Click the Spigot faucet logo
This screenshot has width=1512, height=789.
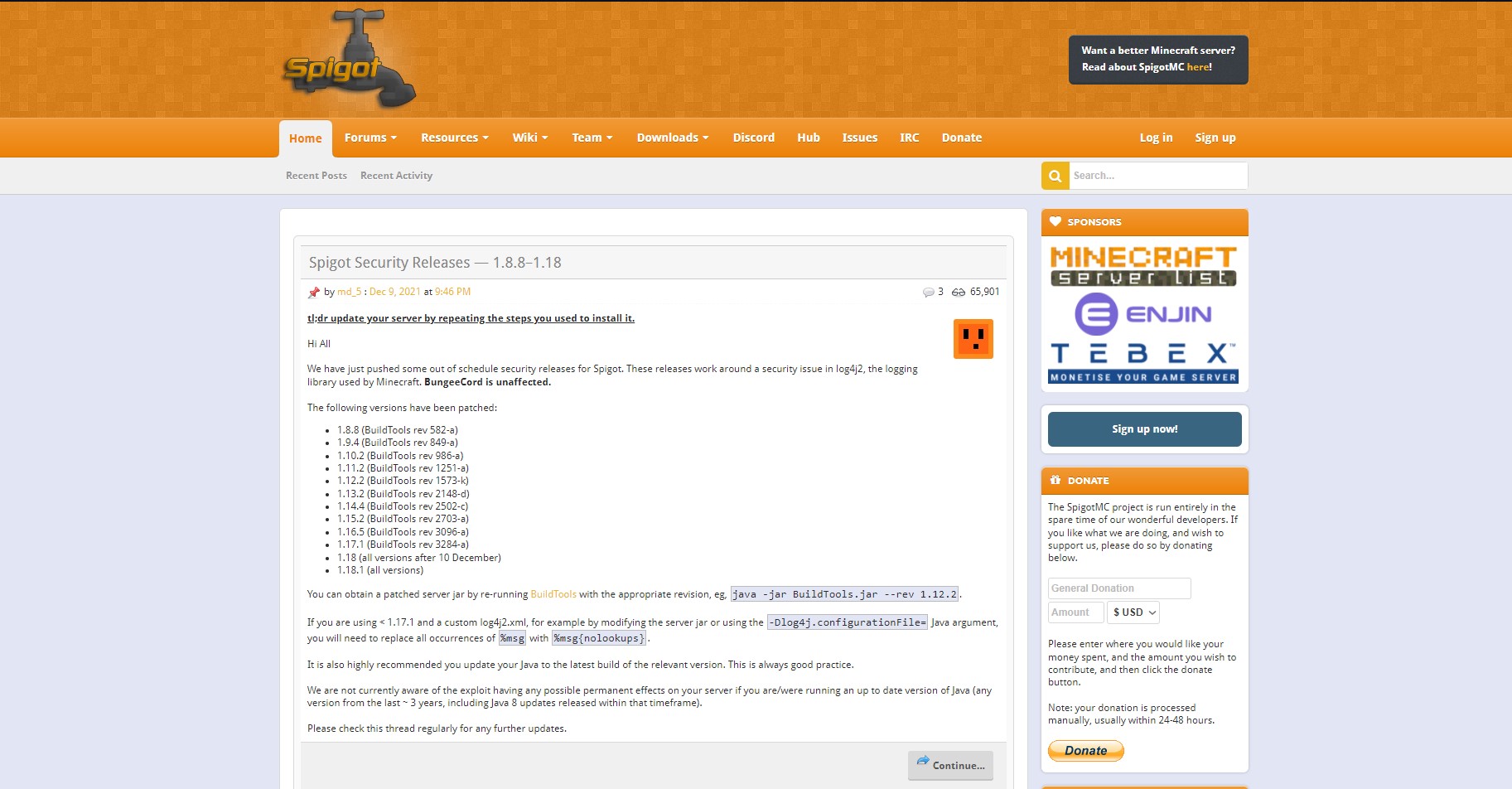coord(349,58)
